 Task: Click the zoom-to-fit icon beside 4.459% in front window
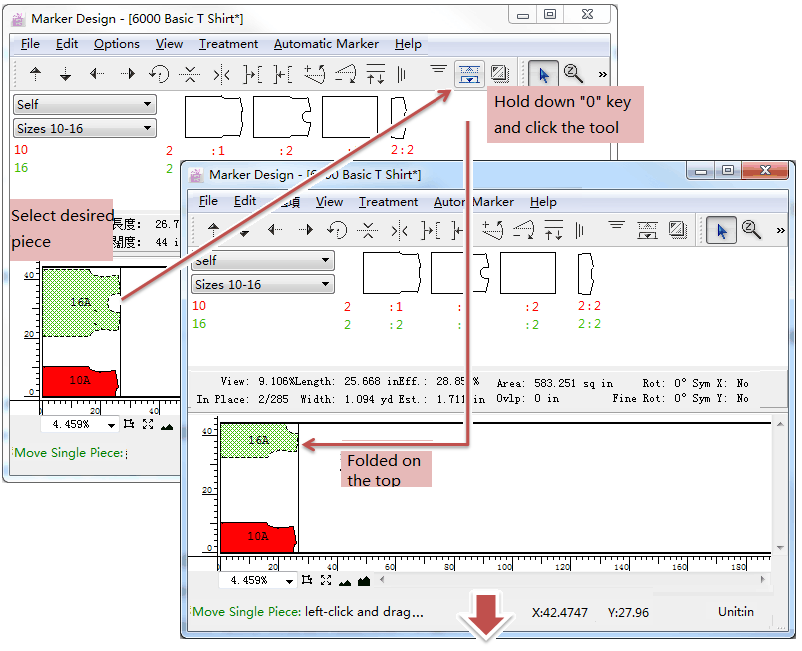point(307,580)
